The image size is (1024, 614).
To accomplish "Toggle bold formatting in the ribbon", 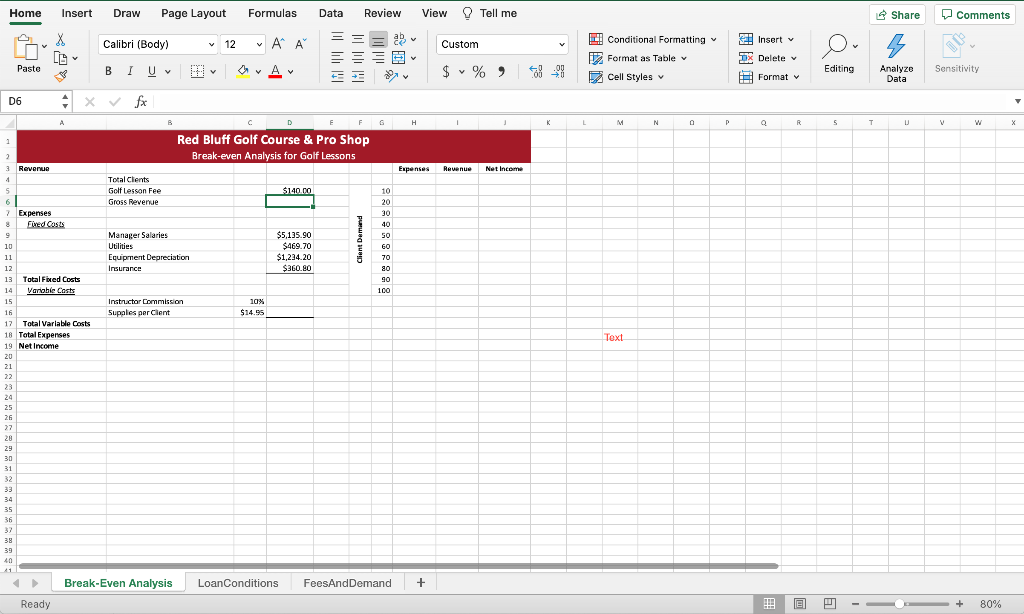I will coord(108,71).
